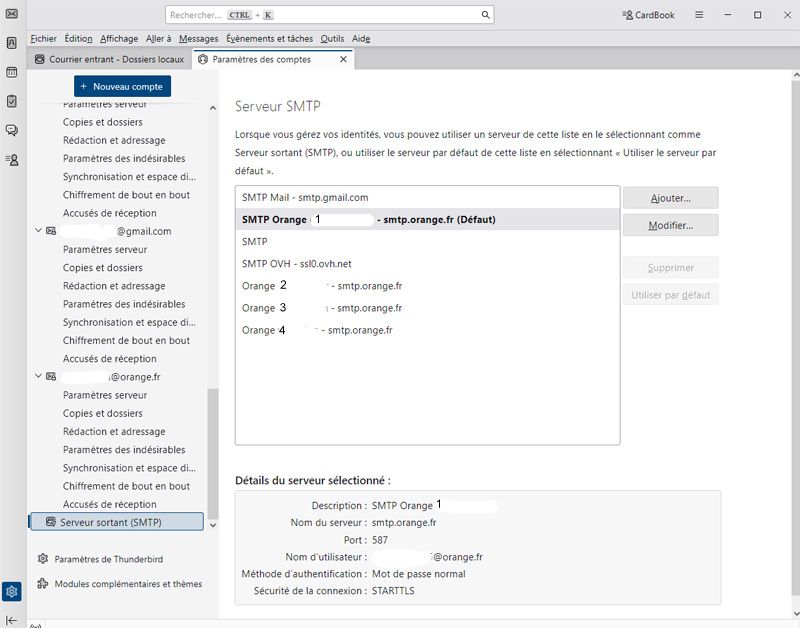Screen dimensions: 800x628
Task: Open Synchronisation et espace under orange.fr
Action: (x=129, y=468)
